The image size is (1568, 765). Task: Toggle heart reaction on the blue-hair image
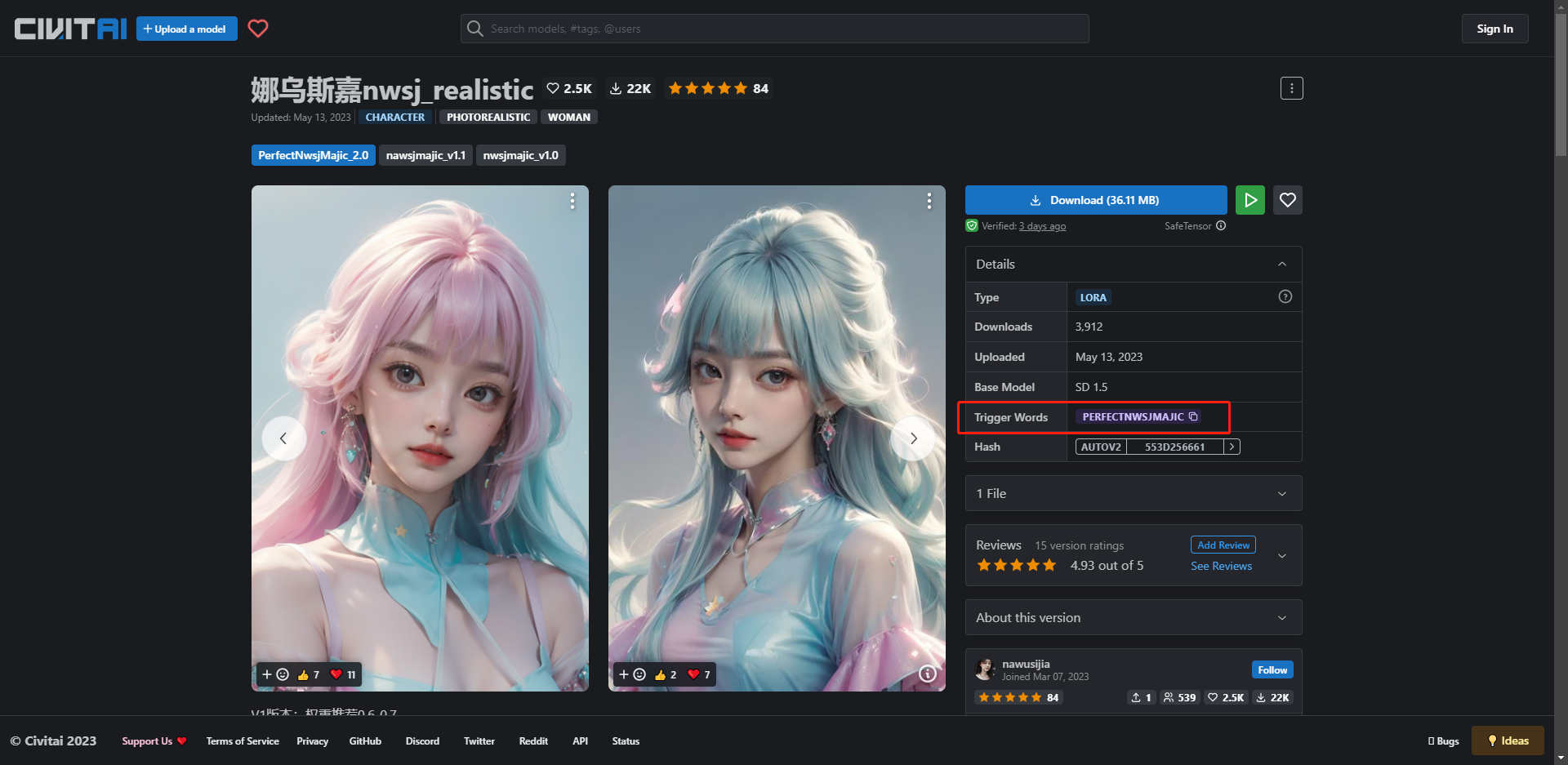click(698, 674)
